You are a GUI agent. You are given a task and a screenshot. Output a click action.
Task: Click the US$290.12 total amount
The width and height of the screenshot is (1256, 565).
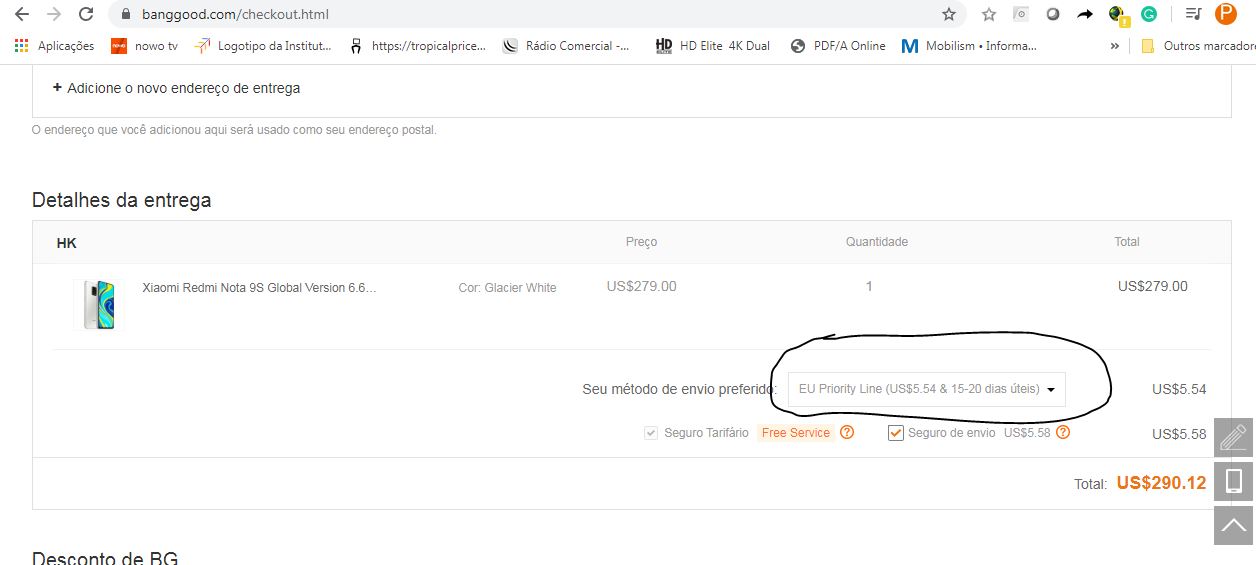(1161, 483)
